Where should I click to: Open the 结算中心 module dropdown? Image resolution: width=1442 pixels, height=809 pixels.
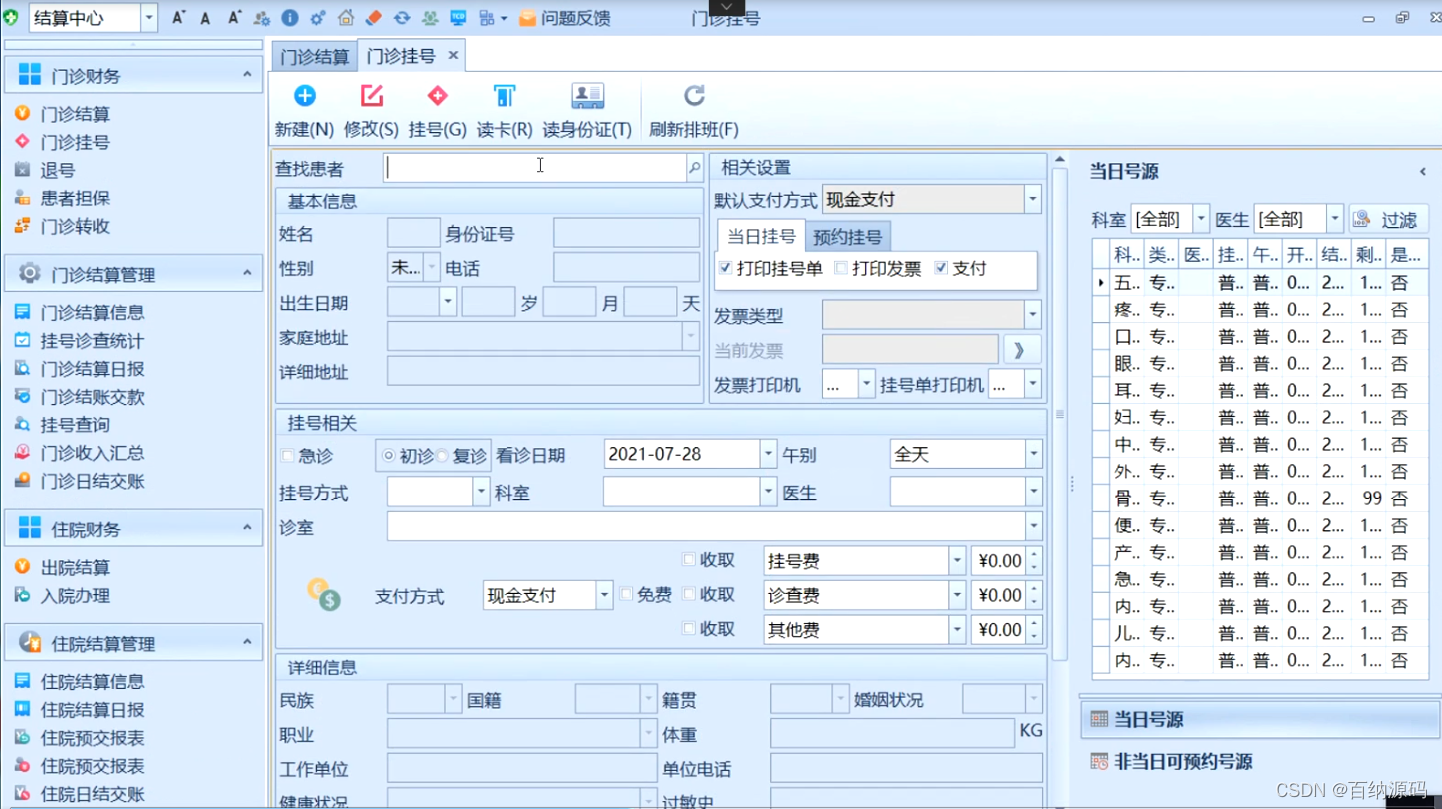pos(149,18)
